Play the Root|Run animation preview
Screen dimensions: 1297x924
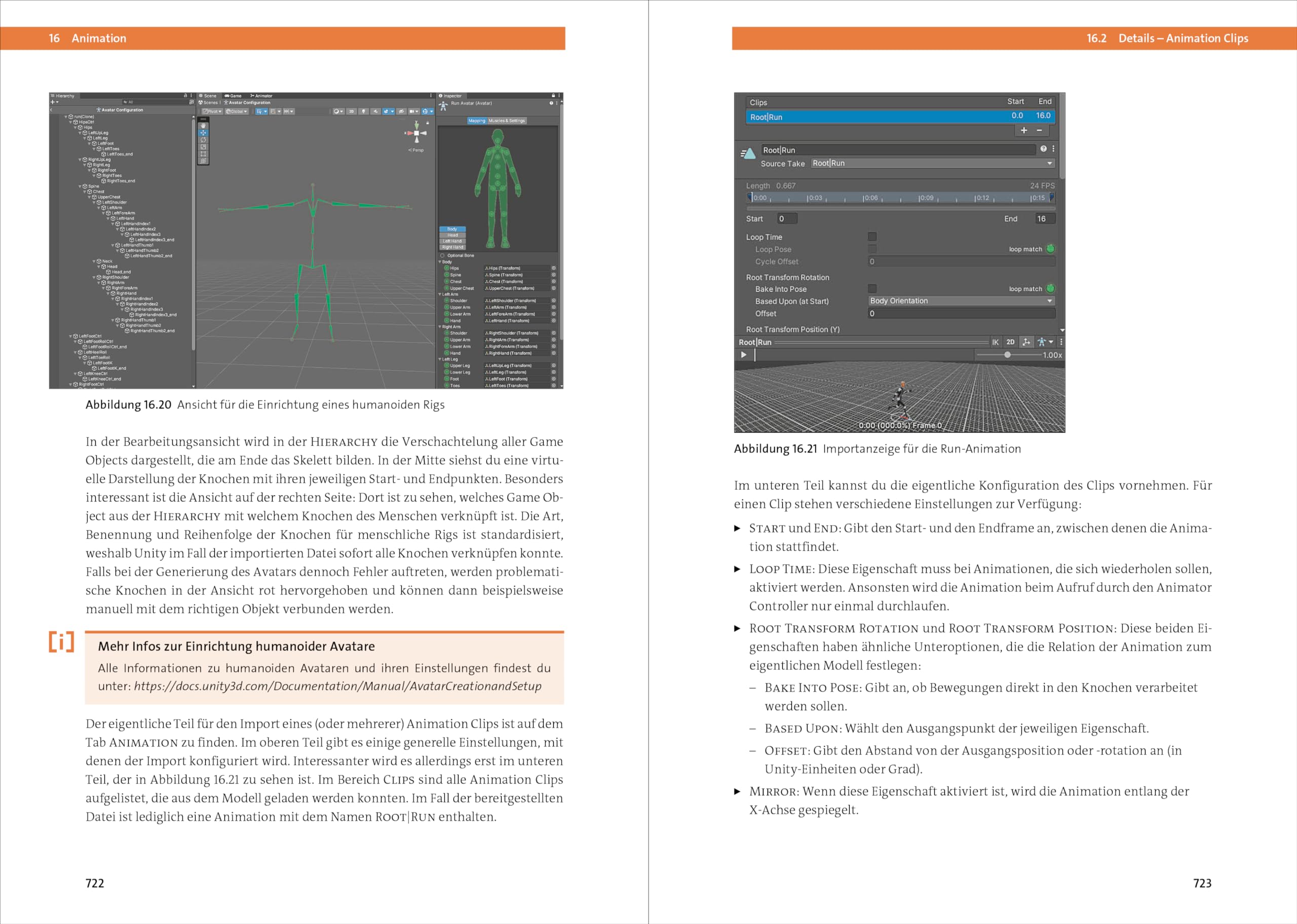click(x=744, y=355)
